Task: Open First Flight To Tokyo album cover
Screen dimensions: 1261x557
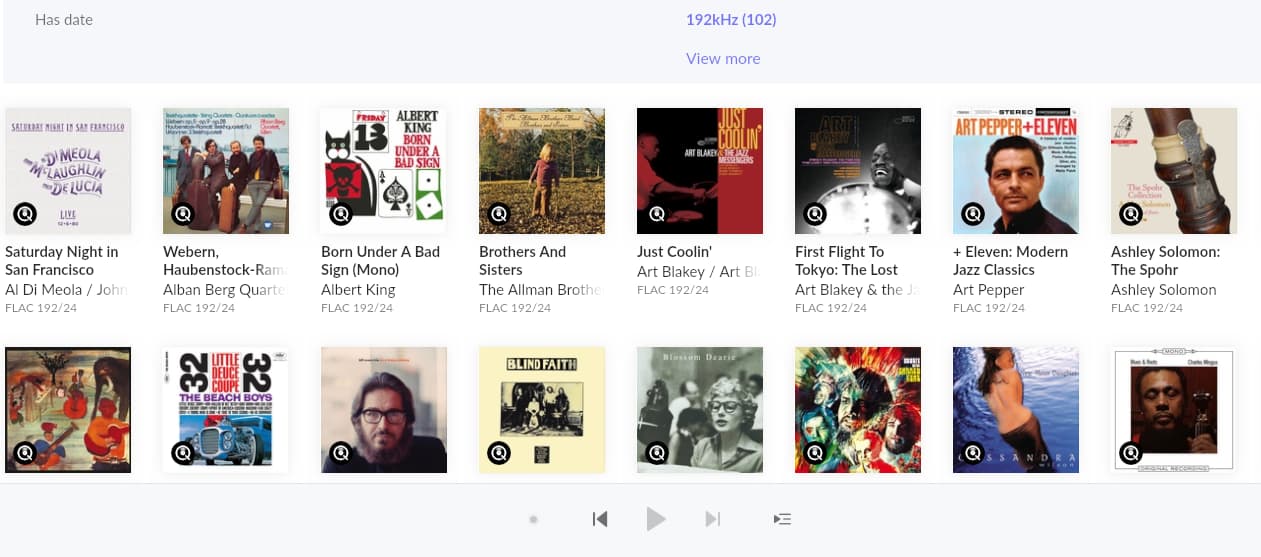Action: pyautogui.click(x=858, y=171)
